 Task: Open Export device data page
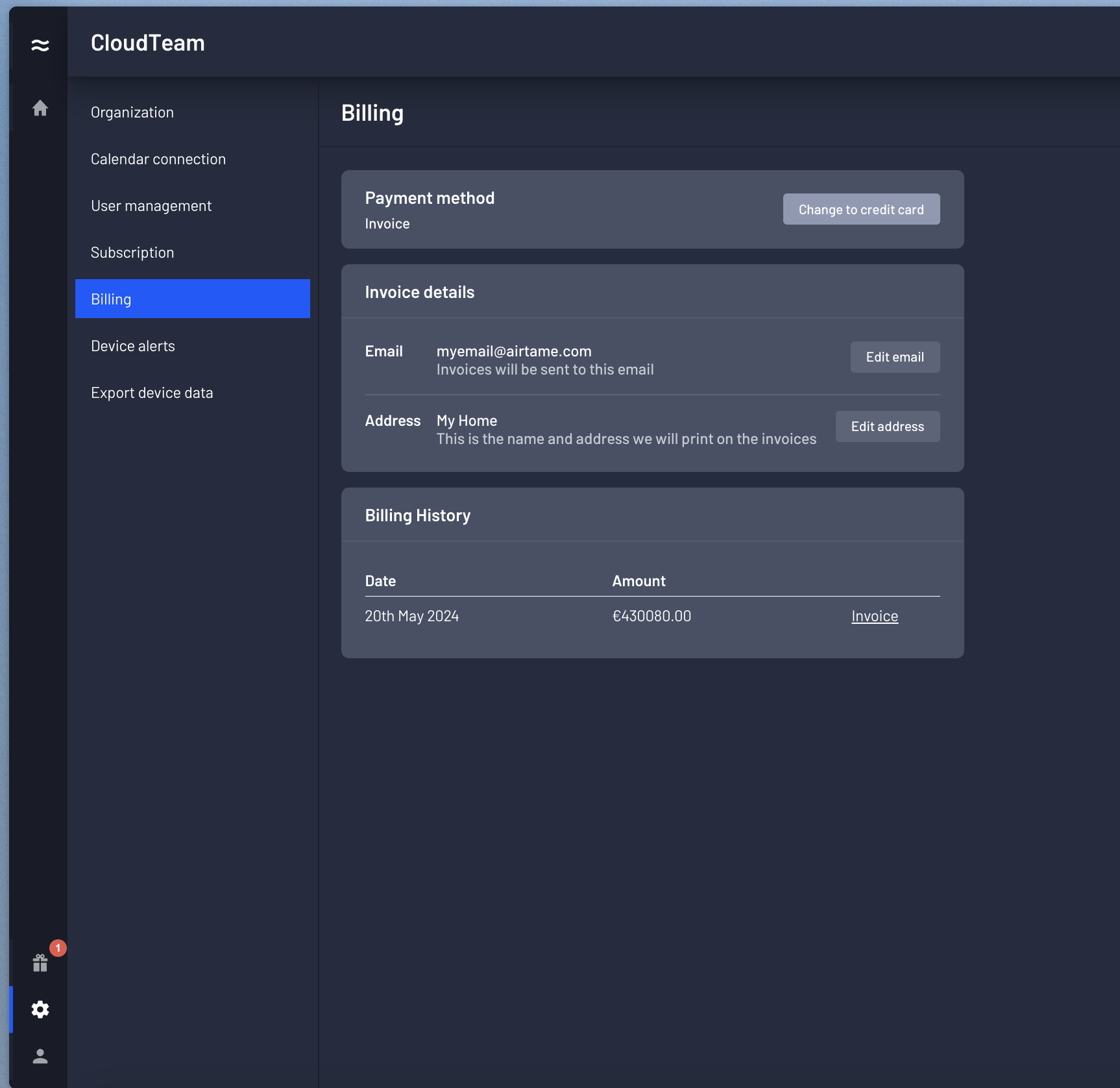[152, 393]
